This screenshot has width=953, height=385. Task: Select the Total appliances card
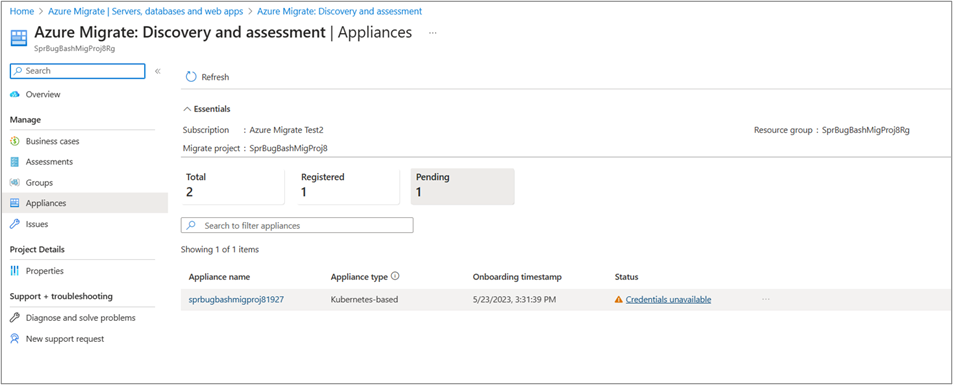tap(233, 186)
